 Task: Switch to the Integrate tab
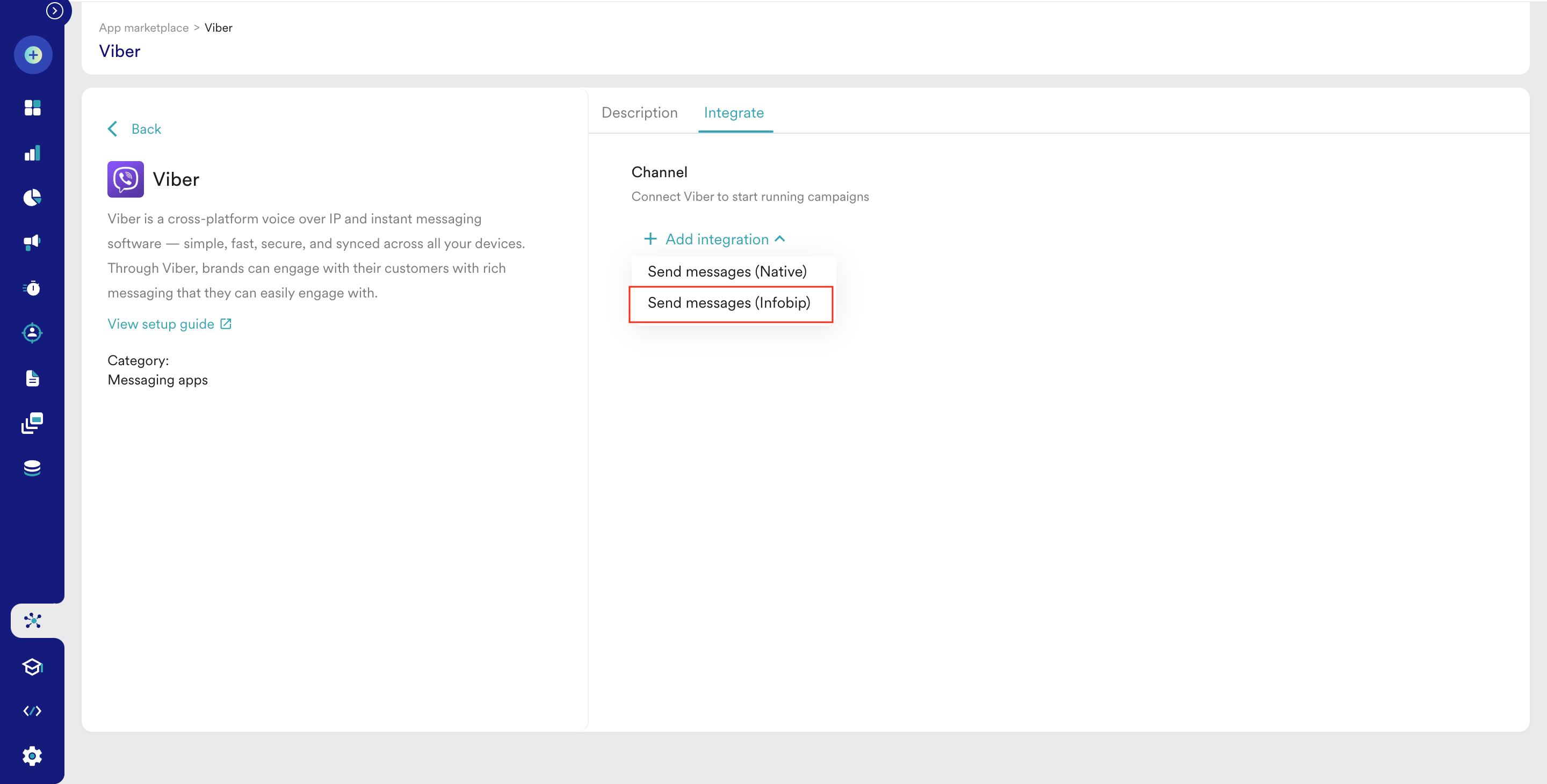tap(734, 113)
